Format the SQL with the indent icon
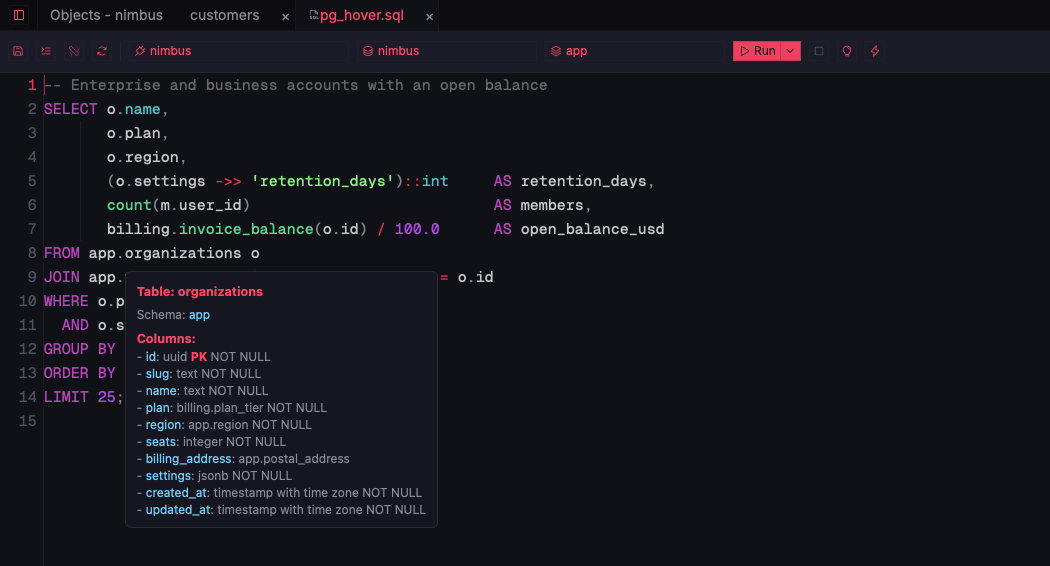1050x566 pixels. click(x=46, y=51)
